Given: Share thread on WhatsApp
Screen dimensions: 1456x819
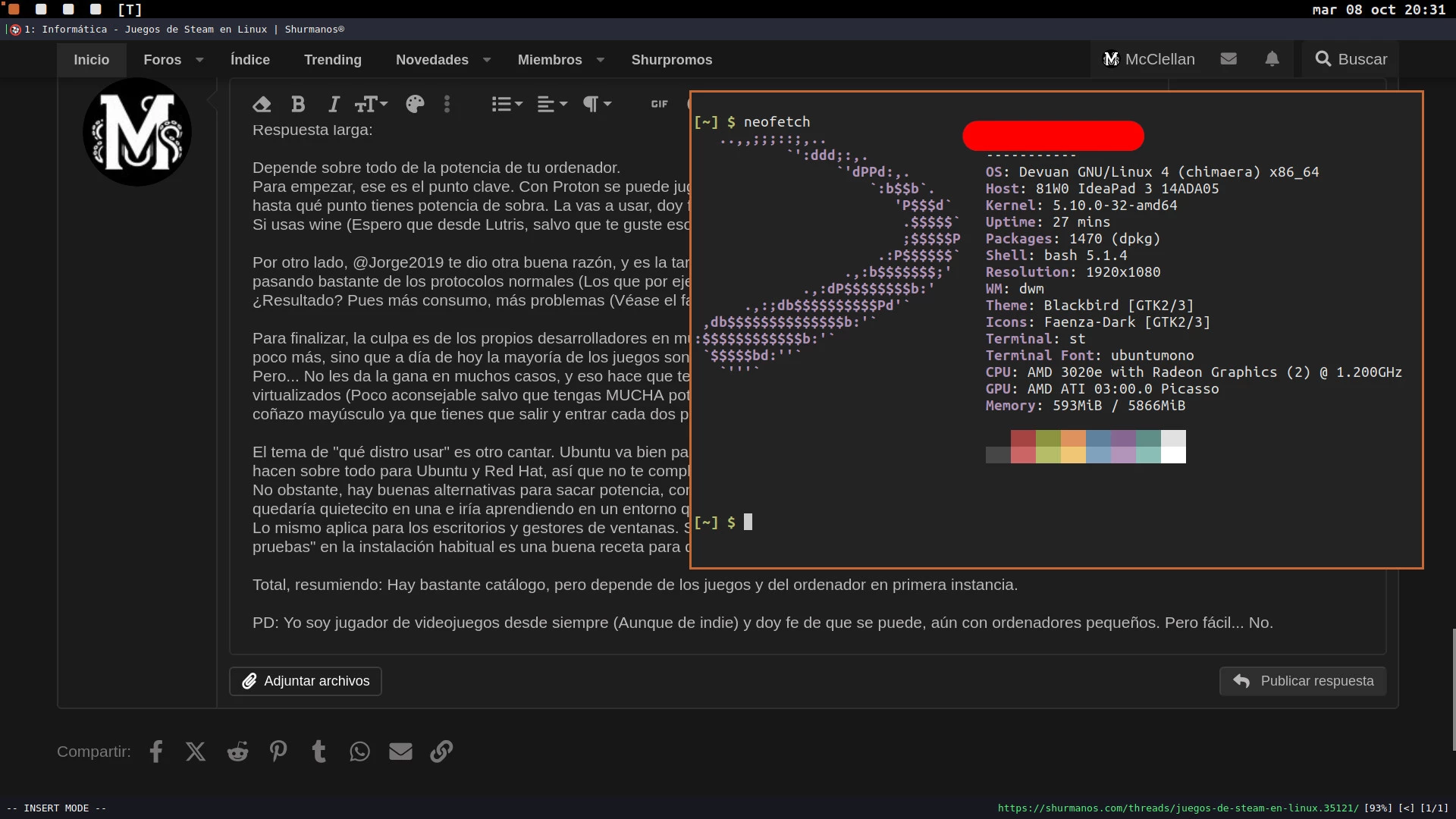Looking at the screenshot, I should [x=359, y=752].
